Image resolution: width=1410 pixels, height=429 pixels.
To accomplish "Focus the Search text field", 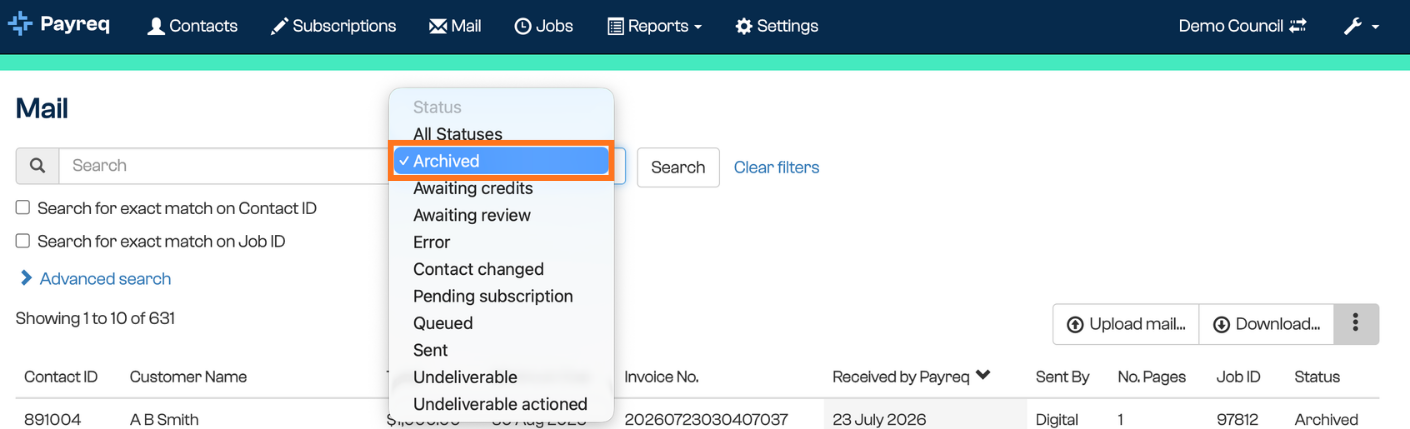I will click(224, 166).
